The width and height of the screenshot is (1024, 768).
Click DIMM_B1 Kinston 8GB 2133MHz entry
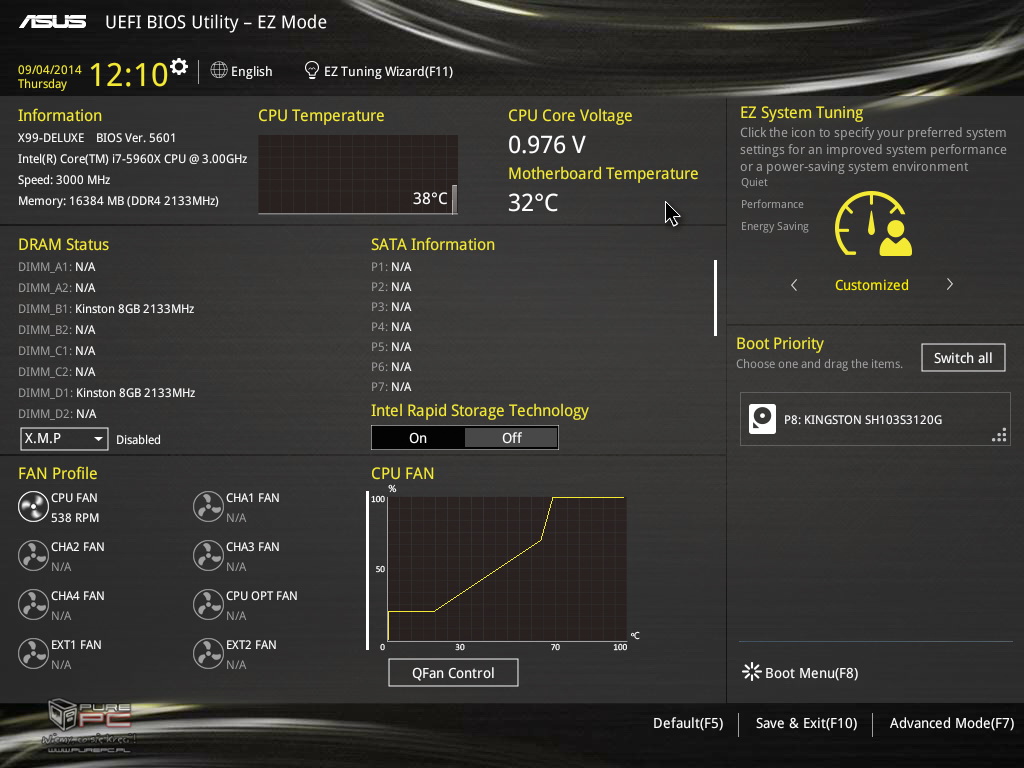pyautogui.click(x=106, y=309)
